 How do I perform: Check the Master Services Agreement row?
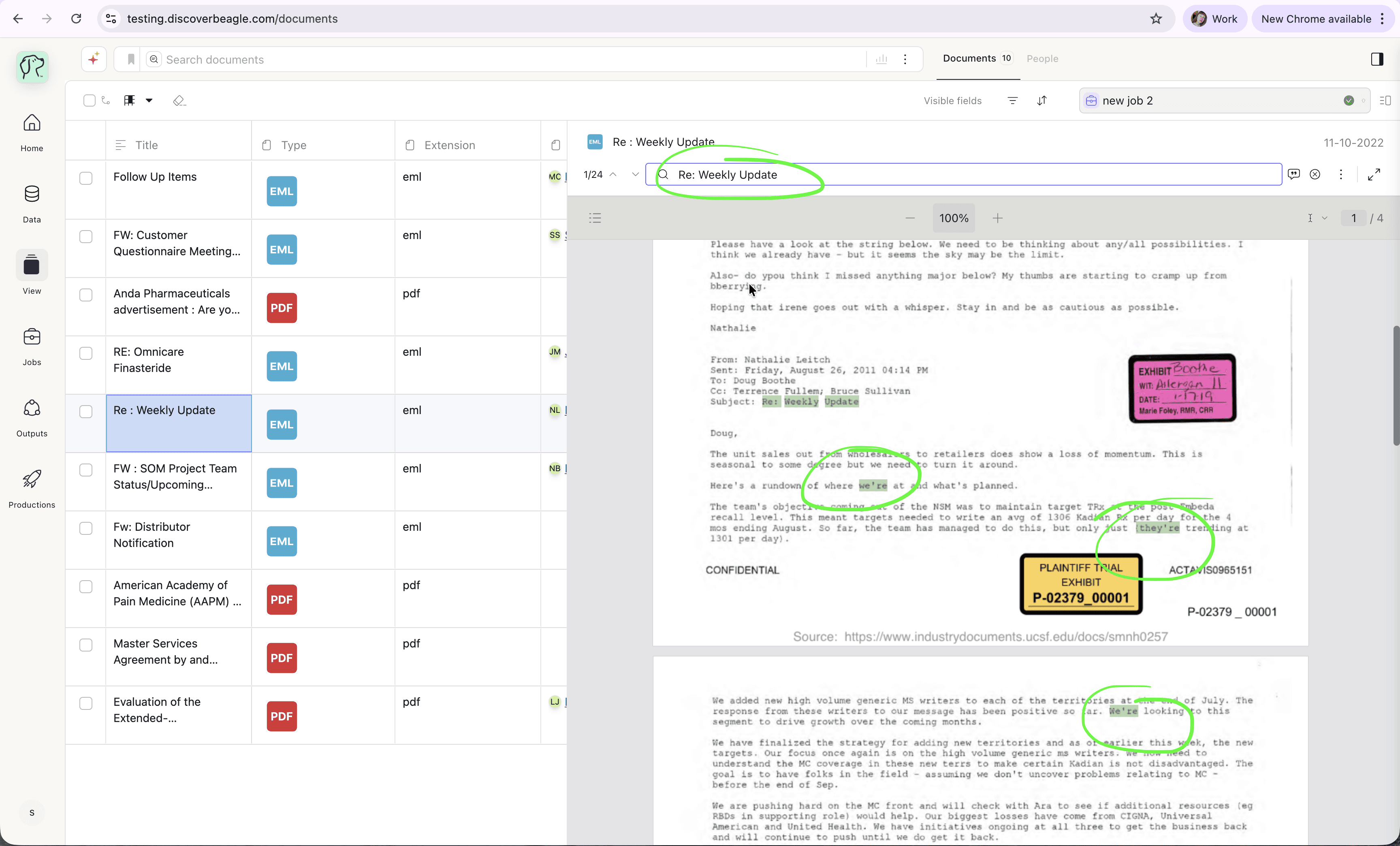click(86, 645)
